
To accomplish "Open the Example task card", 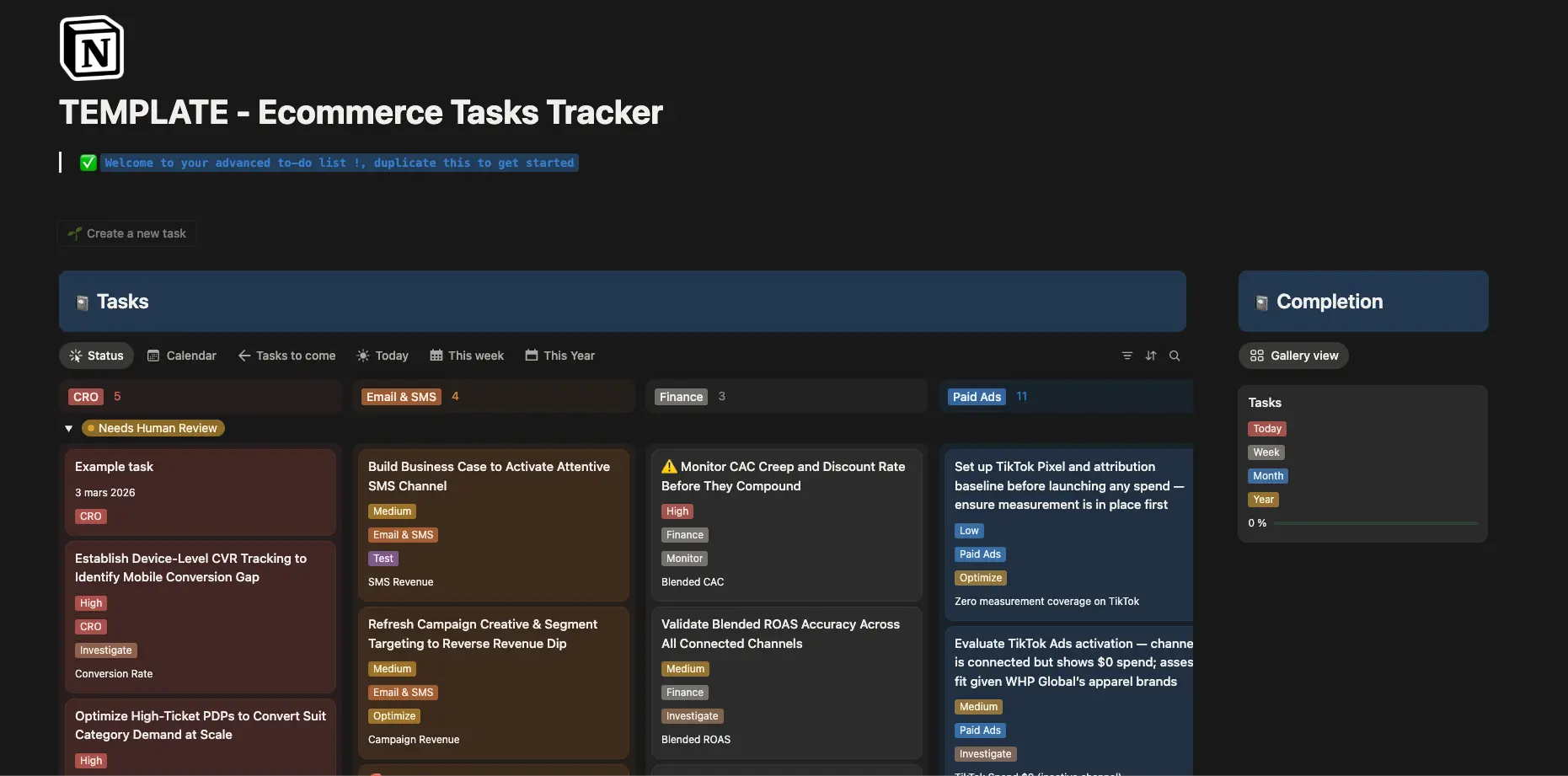I will (201, 492).
